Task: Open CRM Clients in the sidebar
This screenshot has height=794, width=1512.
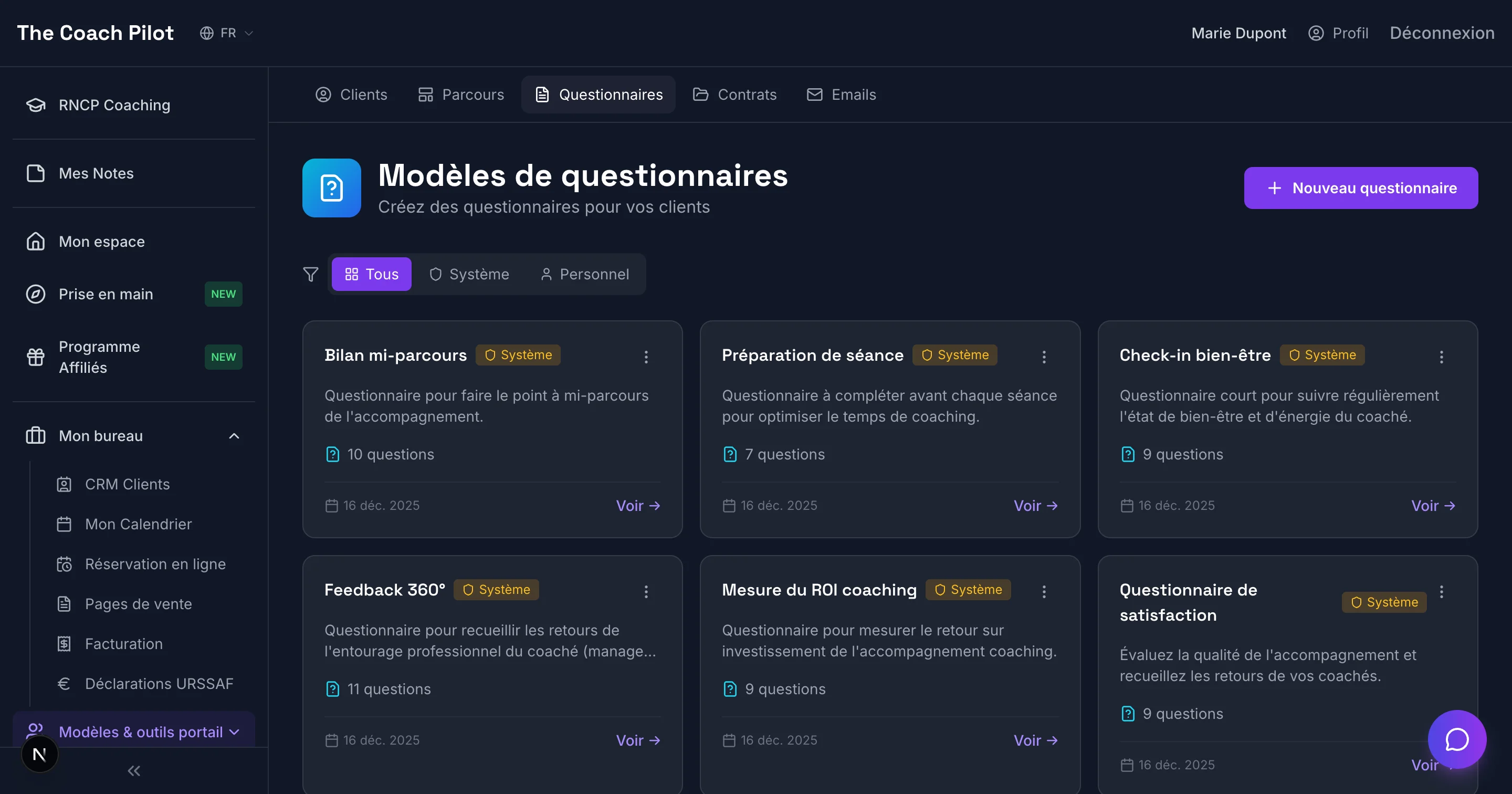Action: tap(127, 484)
